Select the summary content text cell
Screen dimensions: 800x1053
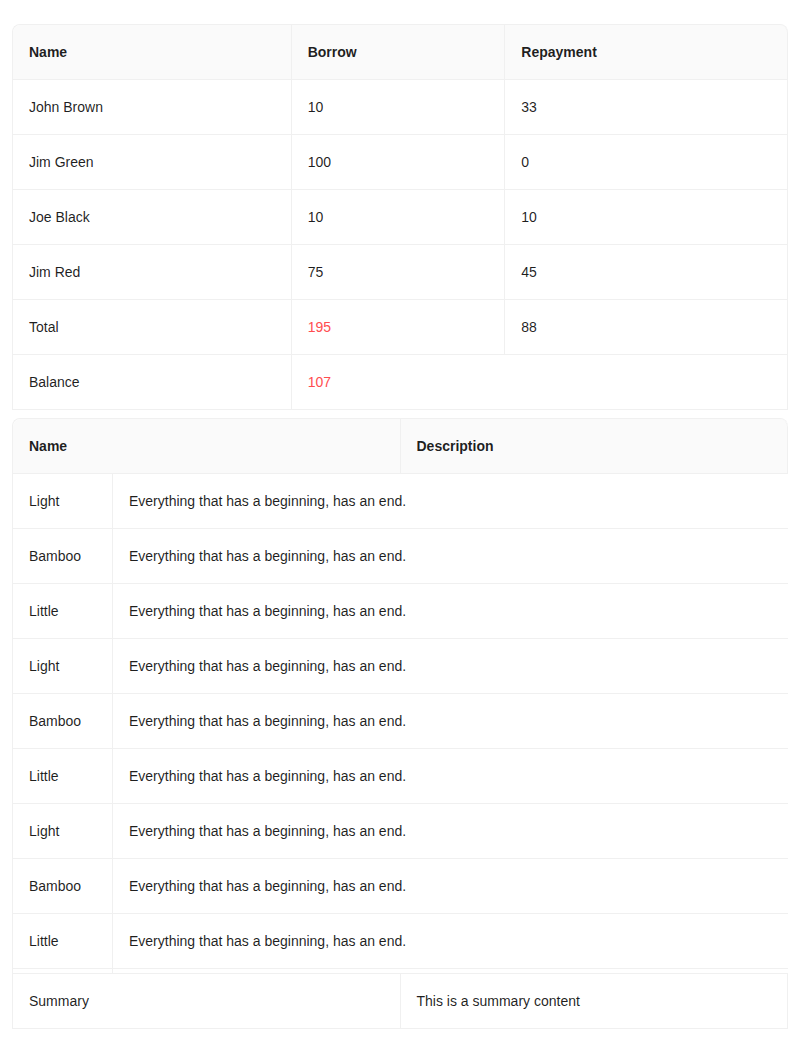(498, 1001)
